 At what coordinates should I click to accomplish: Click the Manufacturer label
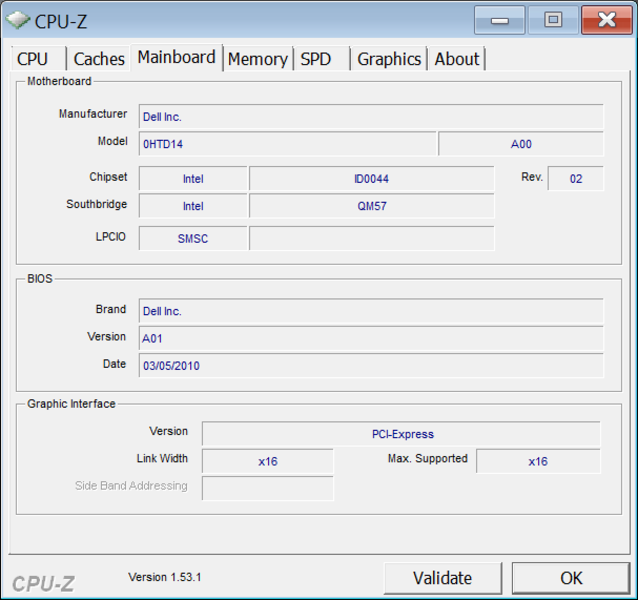93,113
